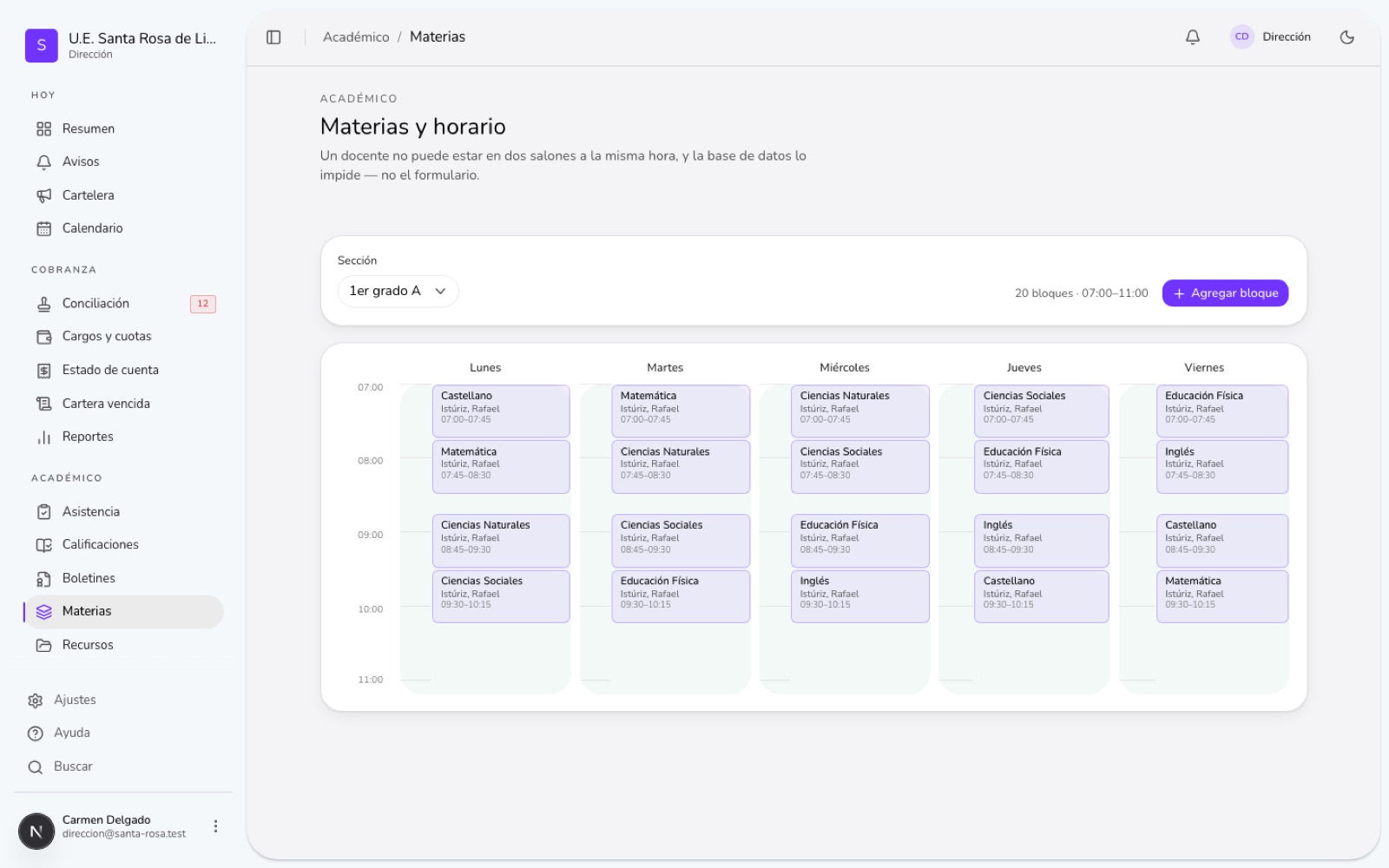The image size is (1389, 868).
Task: Select Jueves Inglés 08:45–09:30 block
Action: tap(1042, 541)
